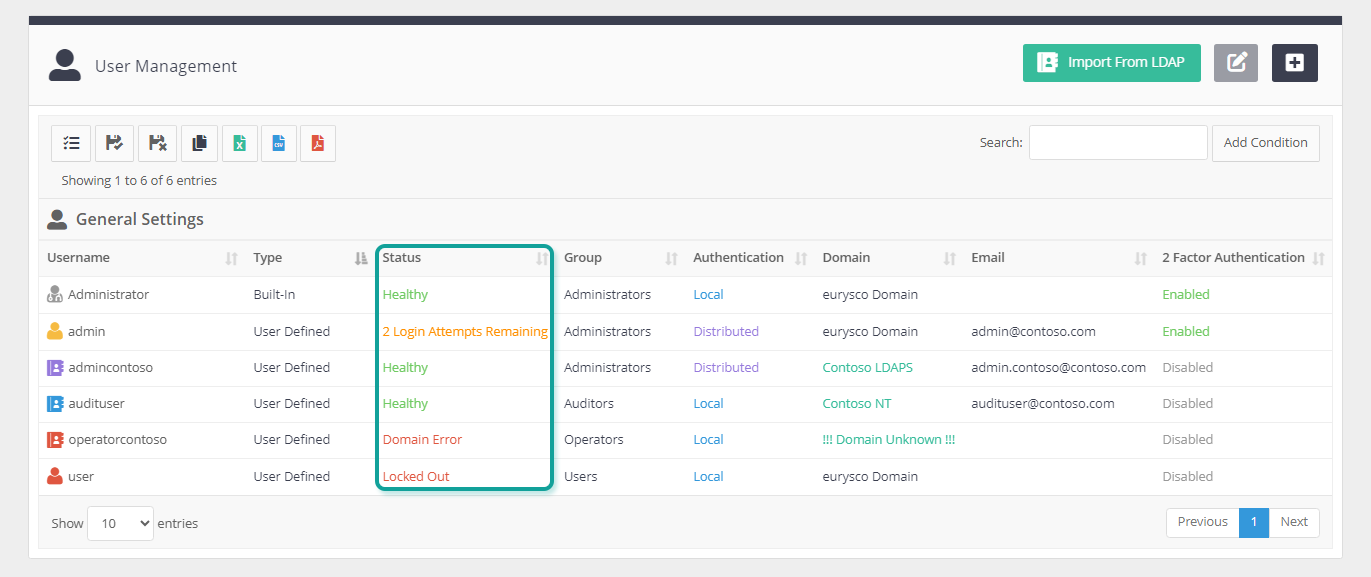Click the Previous page button
Image resolution: width=1371 pixels, height=577 pixels.
[x=1202, y=522]
